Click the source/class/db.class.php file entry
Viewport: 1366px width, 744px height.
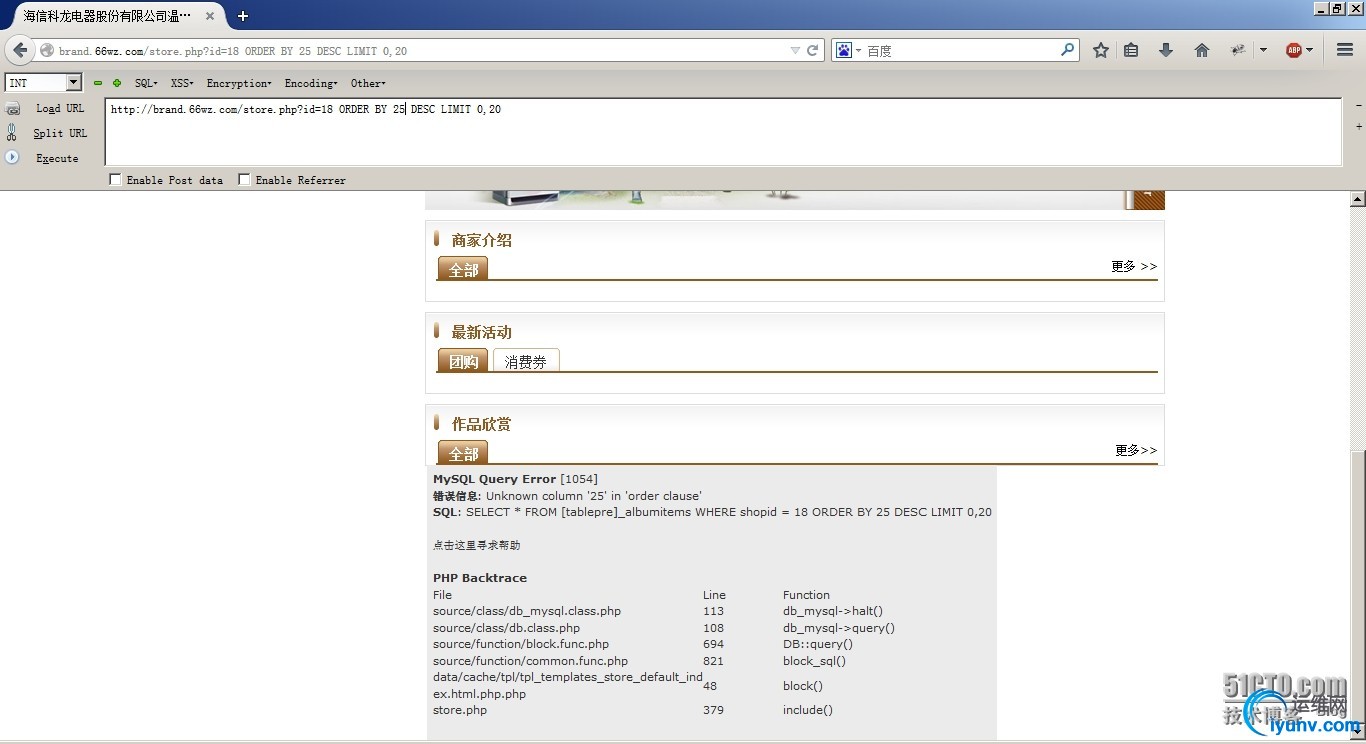pyautogui.click(x=506, y=628)
